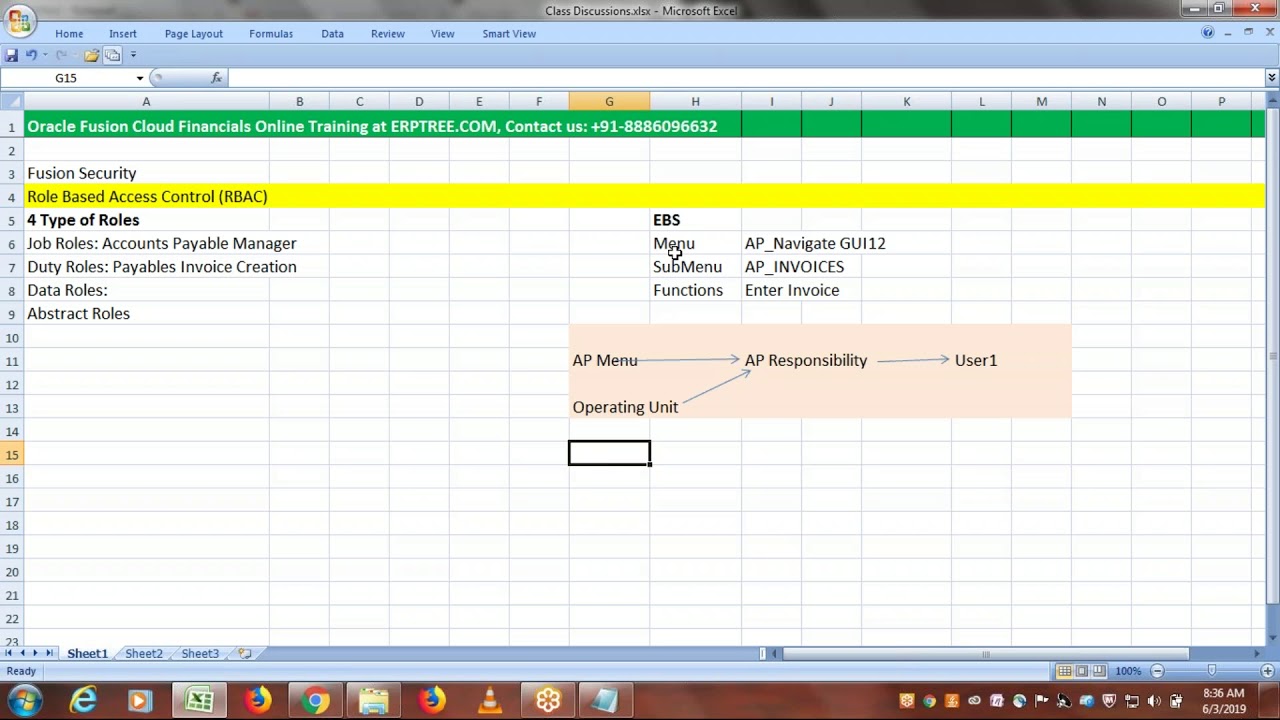
Task: Click cell "Enter Invoice"
Action: point(792,291)
